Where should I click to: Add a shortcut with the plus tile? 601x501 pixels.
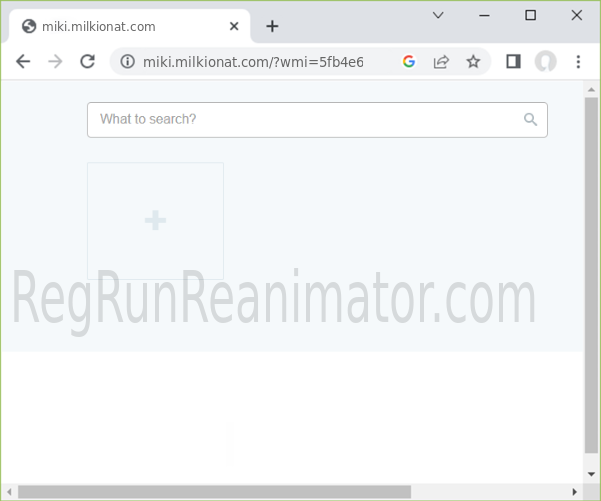(155, 221)
